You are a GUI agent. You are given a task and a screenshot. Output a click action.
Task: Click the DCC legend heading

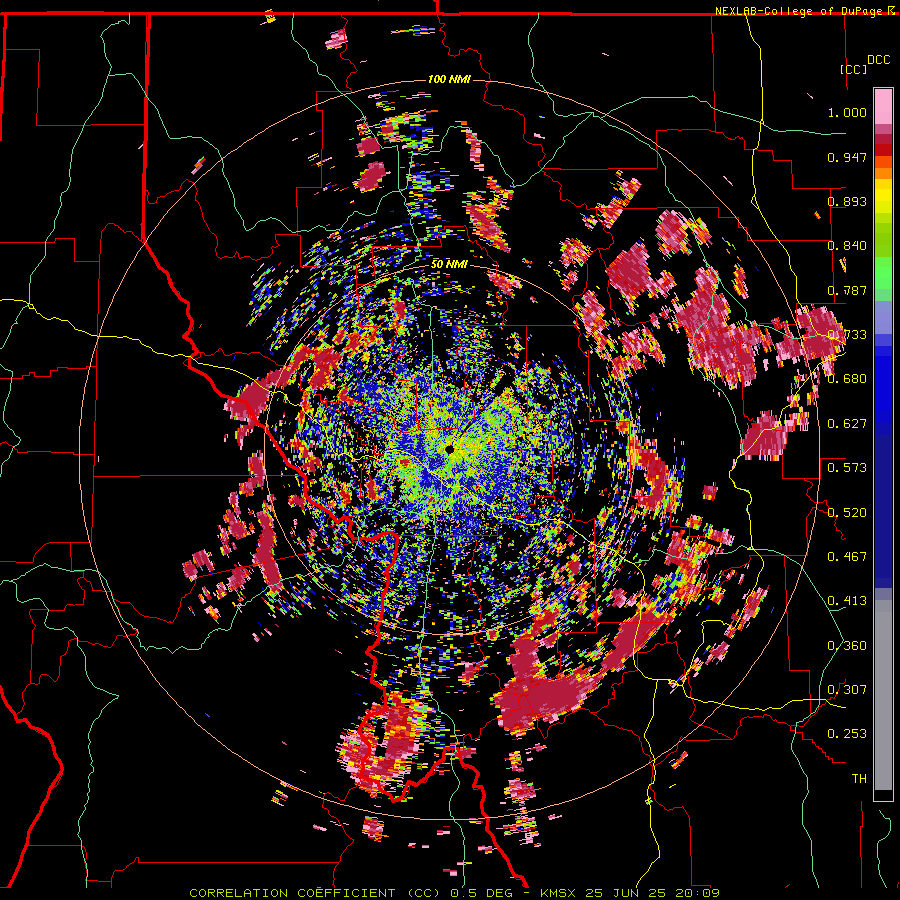[x=878, y=60]
